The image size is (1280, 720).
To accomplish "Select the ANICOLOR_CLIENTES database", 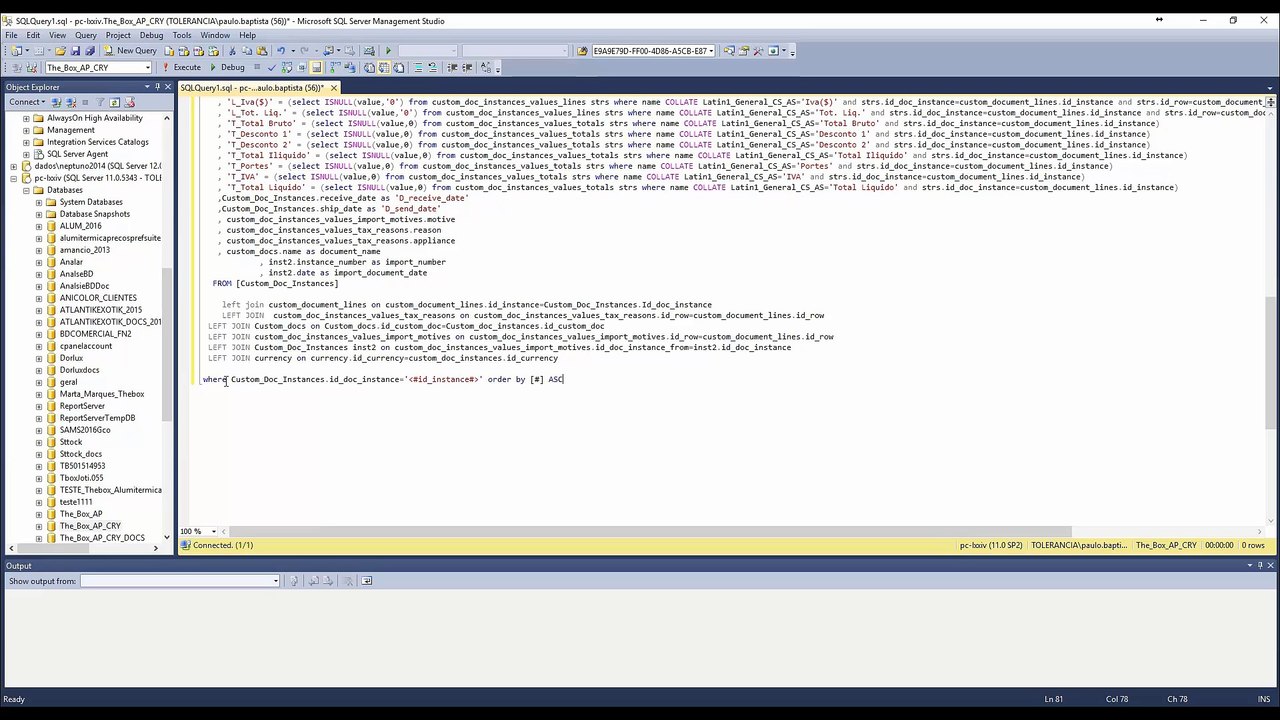I will [x=98, y=298].
